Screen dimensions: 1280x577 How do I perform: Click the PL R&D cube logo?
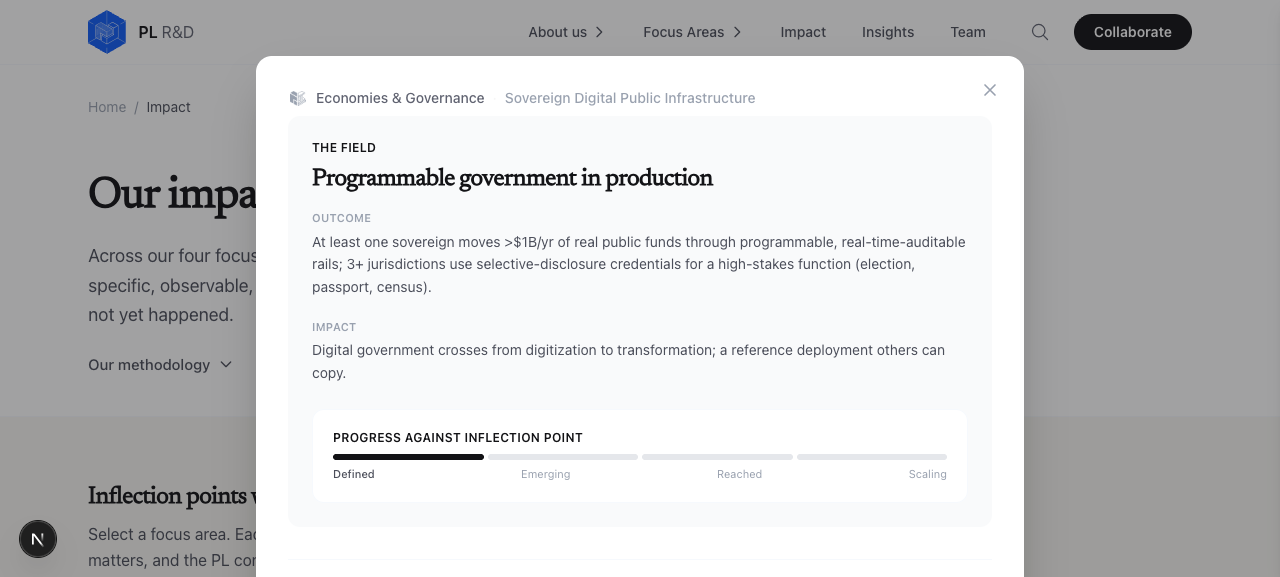[x=107, y=32]
